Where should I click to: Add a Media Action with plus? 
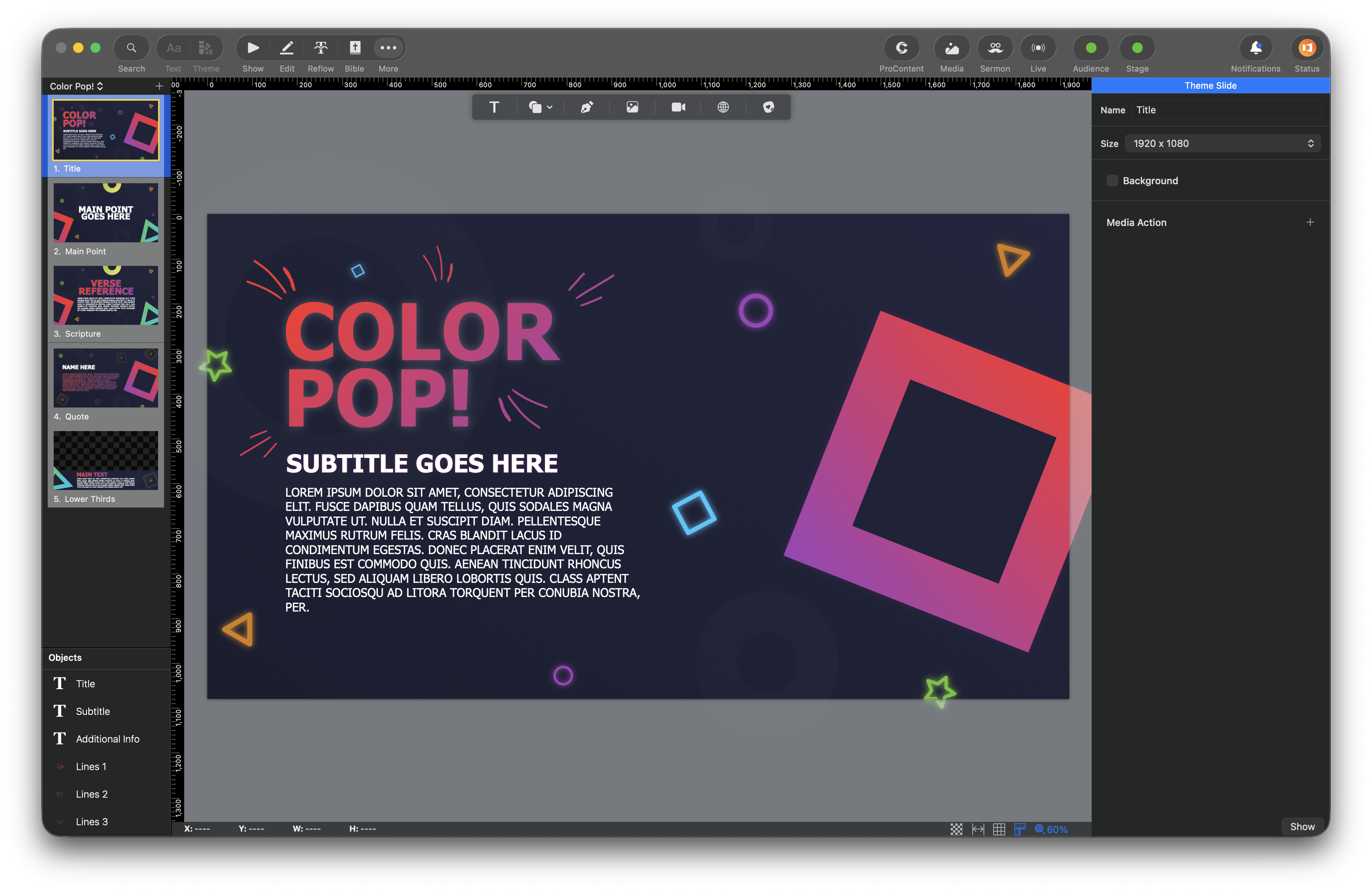point(1310,223)
